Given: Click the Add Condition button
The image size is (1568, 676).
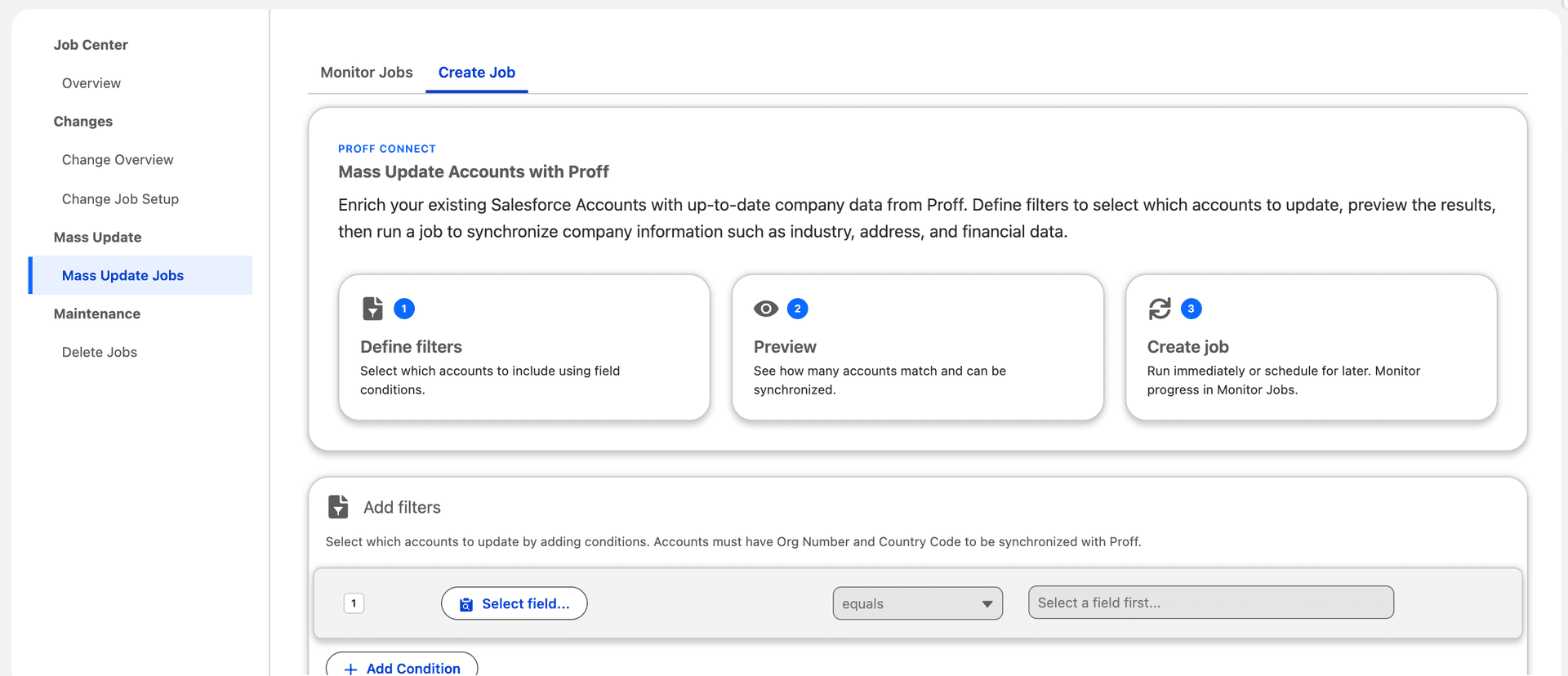Looking at the screenshot, I should (x=402, y=665).
